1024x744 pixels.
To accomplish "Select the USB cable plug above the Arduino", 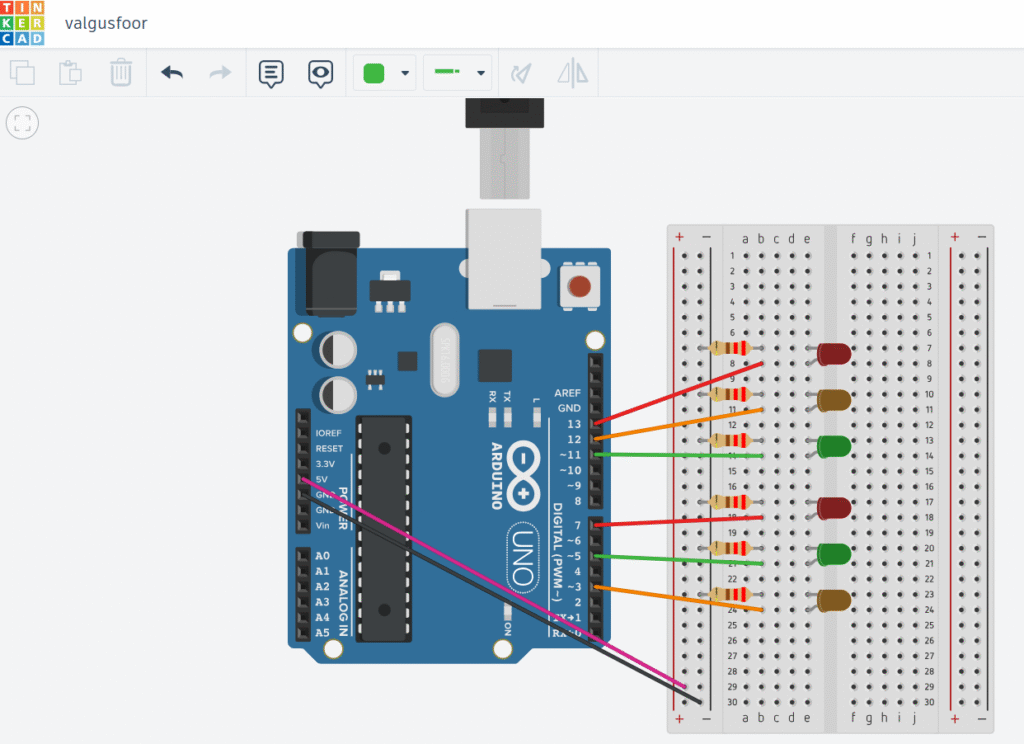I will (x=504, y=148).
